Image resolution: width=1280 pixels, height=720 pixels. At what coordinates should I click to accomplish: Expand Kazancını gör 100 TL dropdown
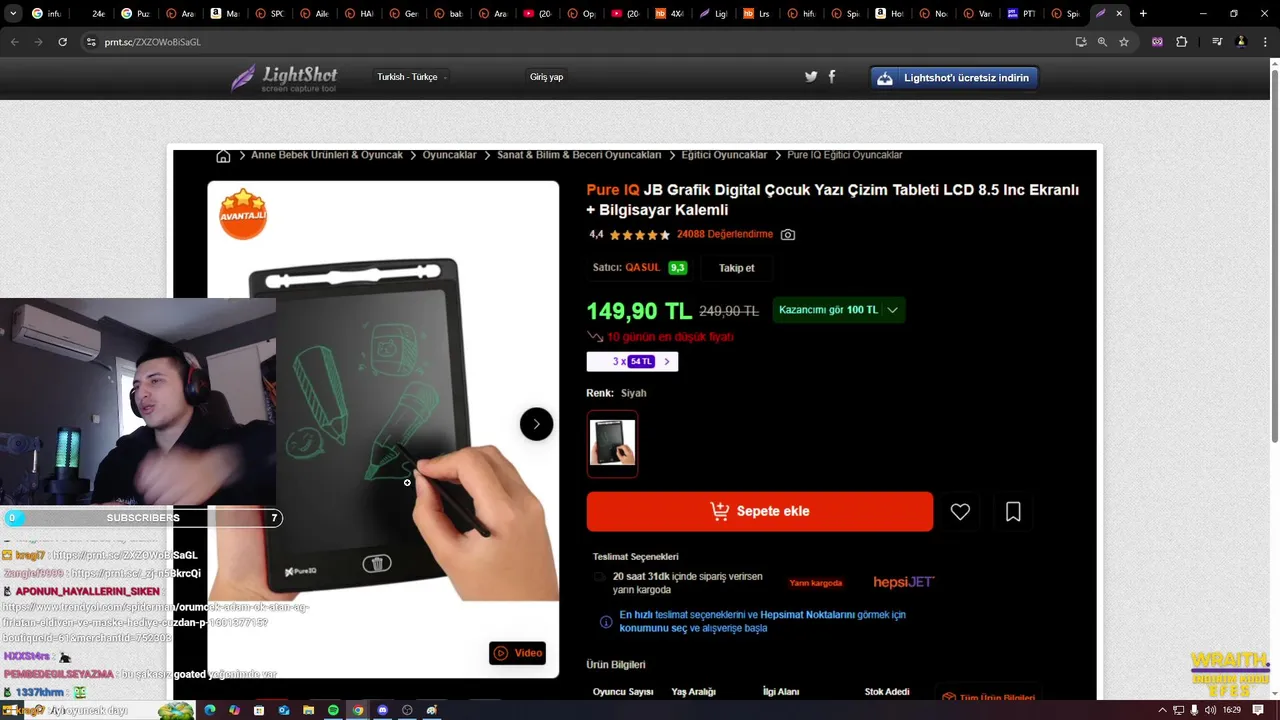tap(839, 310)
